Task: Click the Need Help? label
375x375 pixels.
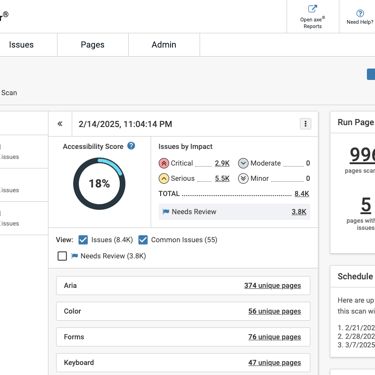Action: coord(360,22)
